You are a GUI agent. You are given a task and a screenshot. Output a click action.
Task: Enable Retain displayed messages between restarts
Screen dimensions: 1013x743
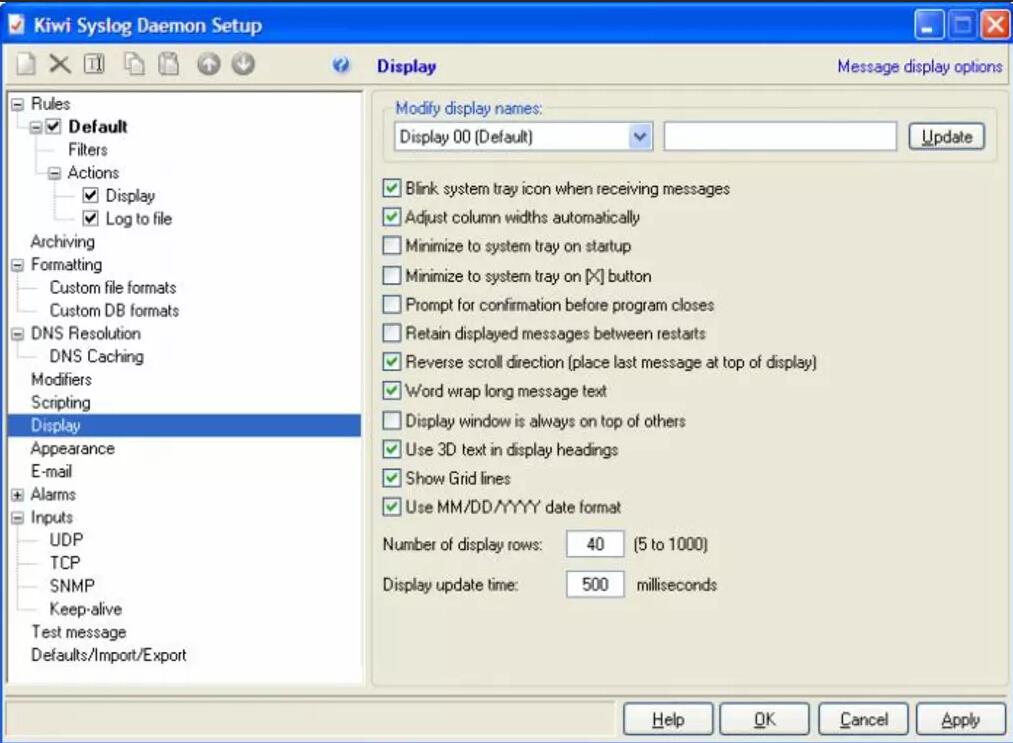pyautogui.click(x=392, y=333)
